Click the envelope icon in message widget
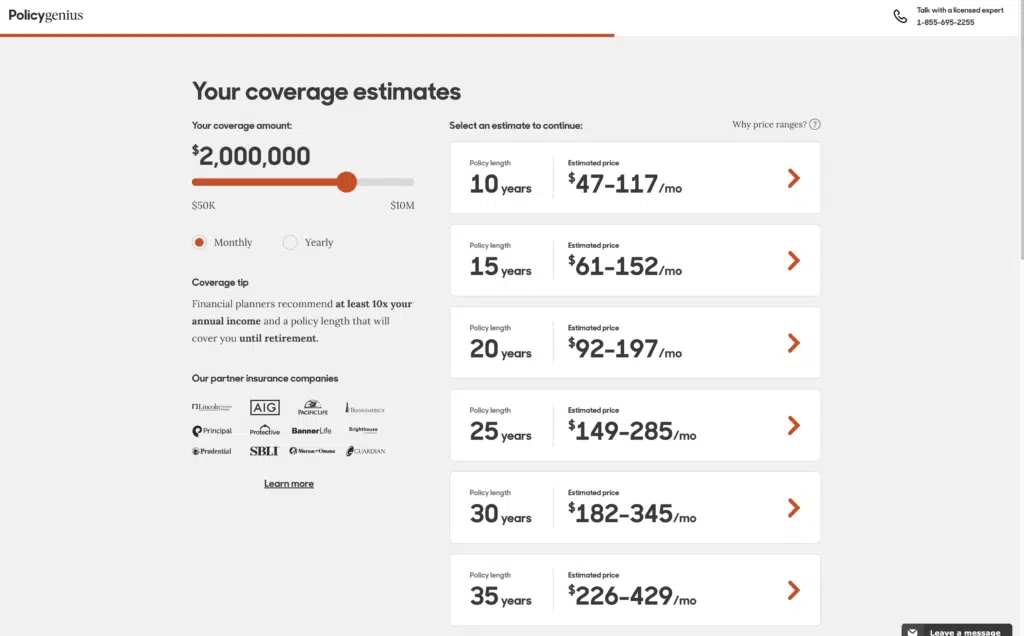This screenshot has width=1024, height=636. (913, 632)
